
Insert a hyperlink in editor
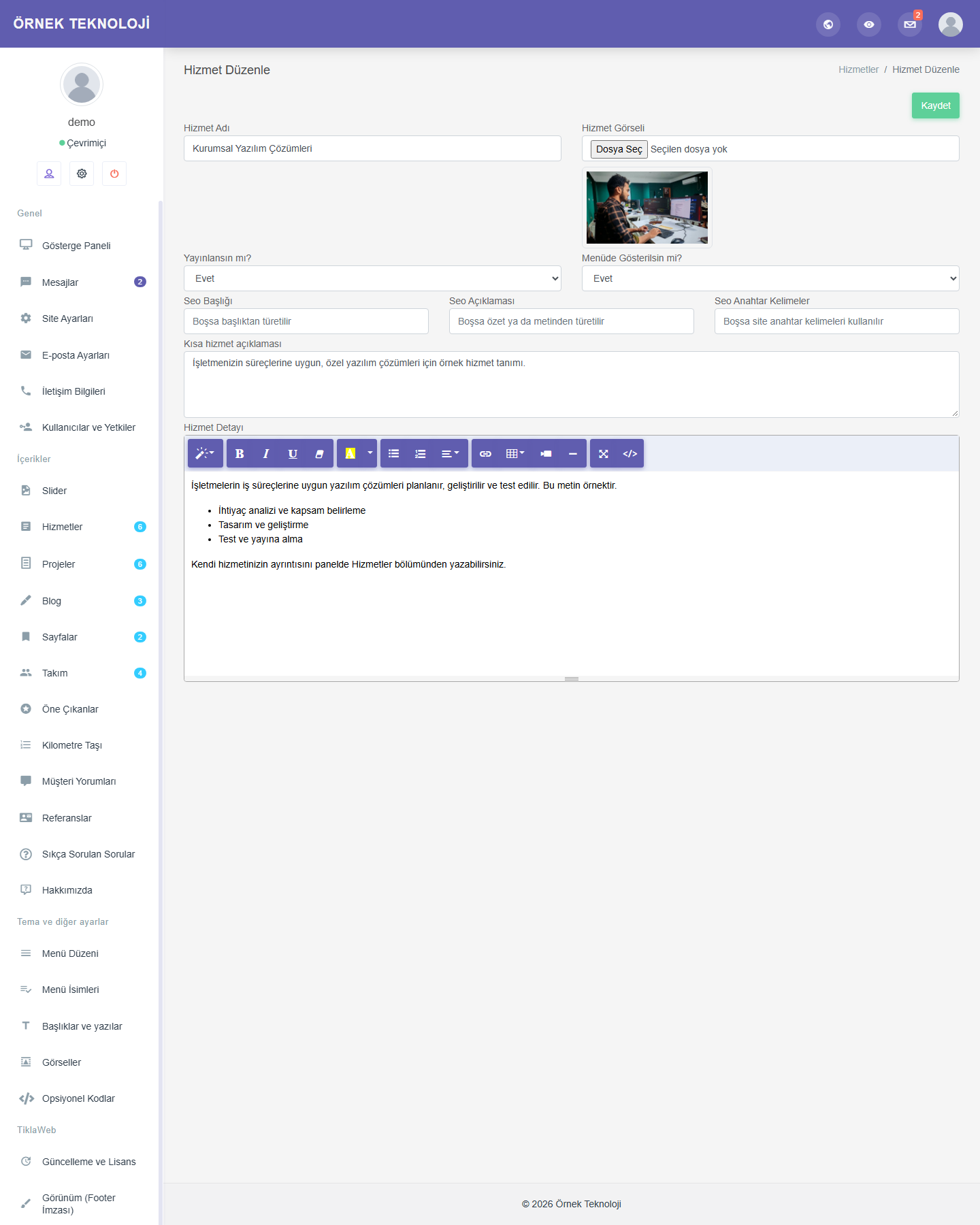click(485, 453)
